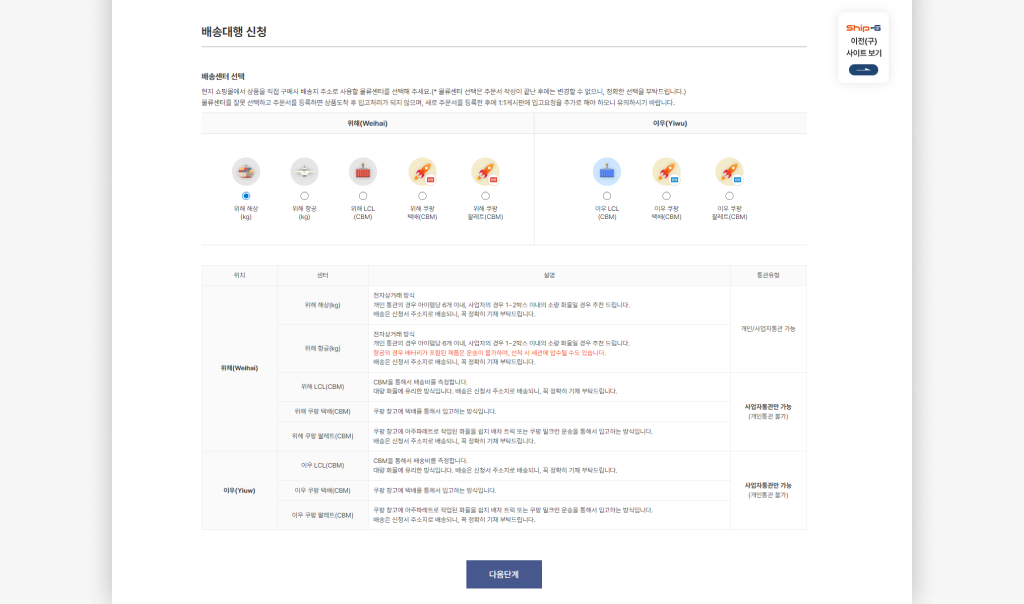Choose the 이우 쿠팡 택배(CBM) radio option
1024x604 pixels.
point(666,196)
